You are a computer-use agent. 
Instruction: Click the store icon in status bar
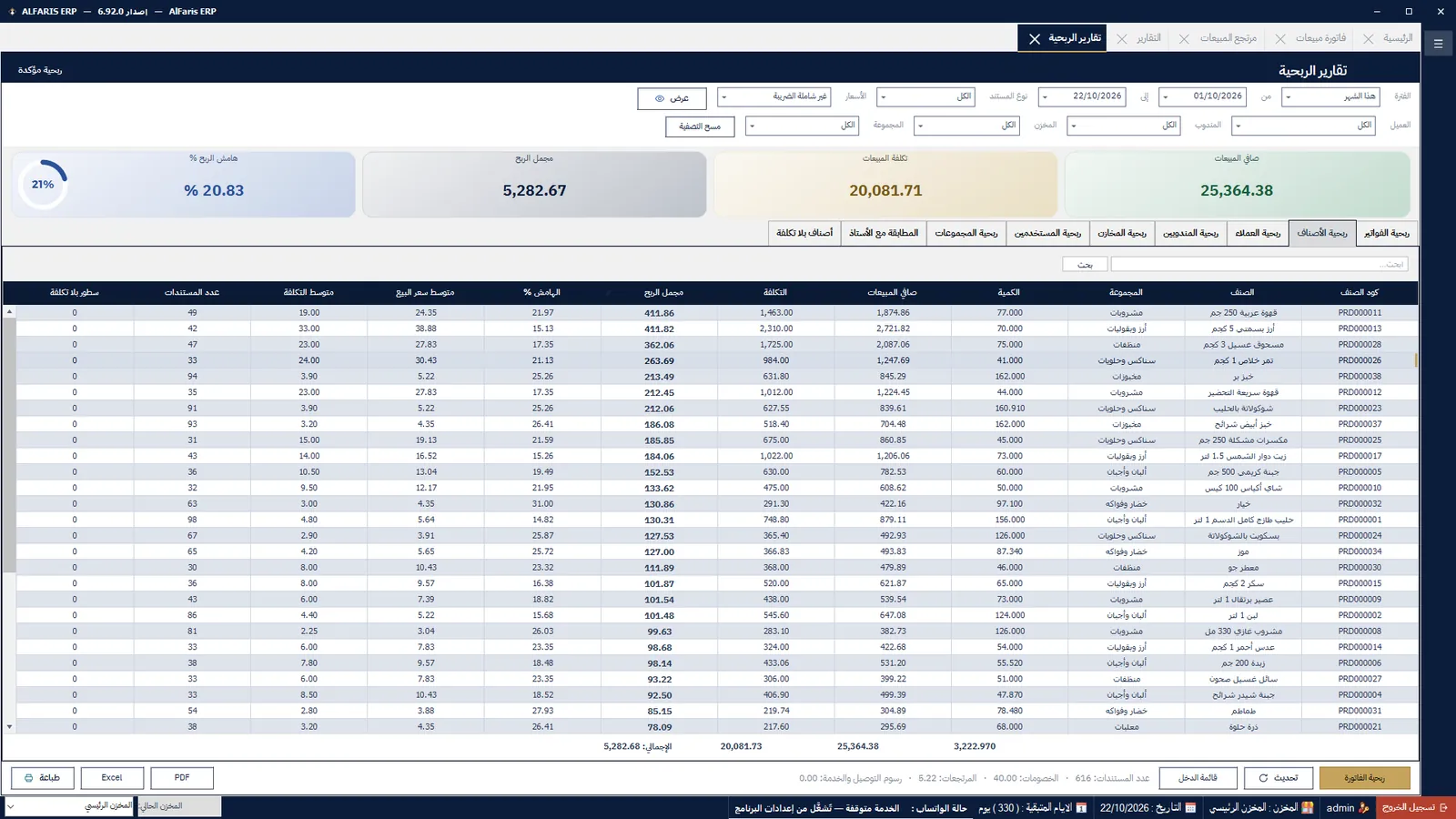point(1308,808)
